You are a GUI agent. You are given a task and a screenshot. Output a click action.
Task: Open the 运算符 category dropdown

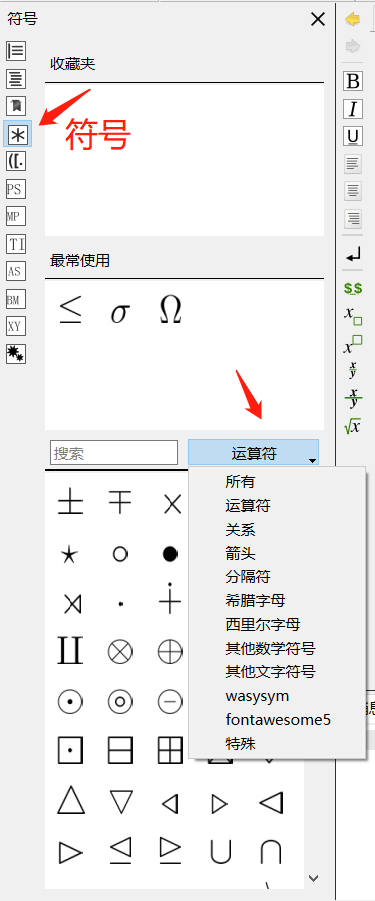coord(253,453)
